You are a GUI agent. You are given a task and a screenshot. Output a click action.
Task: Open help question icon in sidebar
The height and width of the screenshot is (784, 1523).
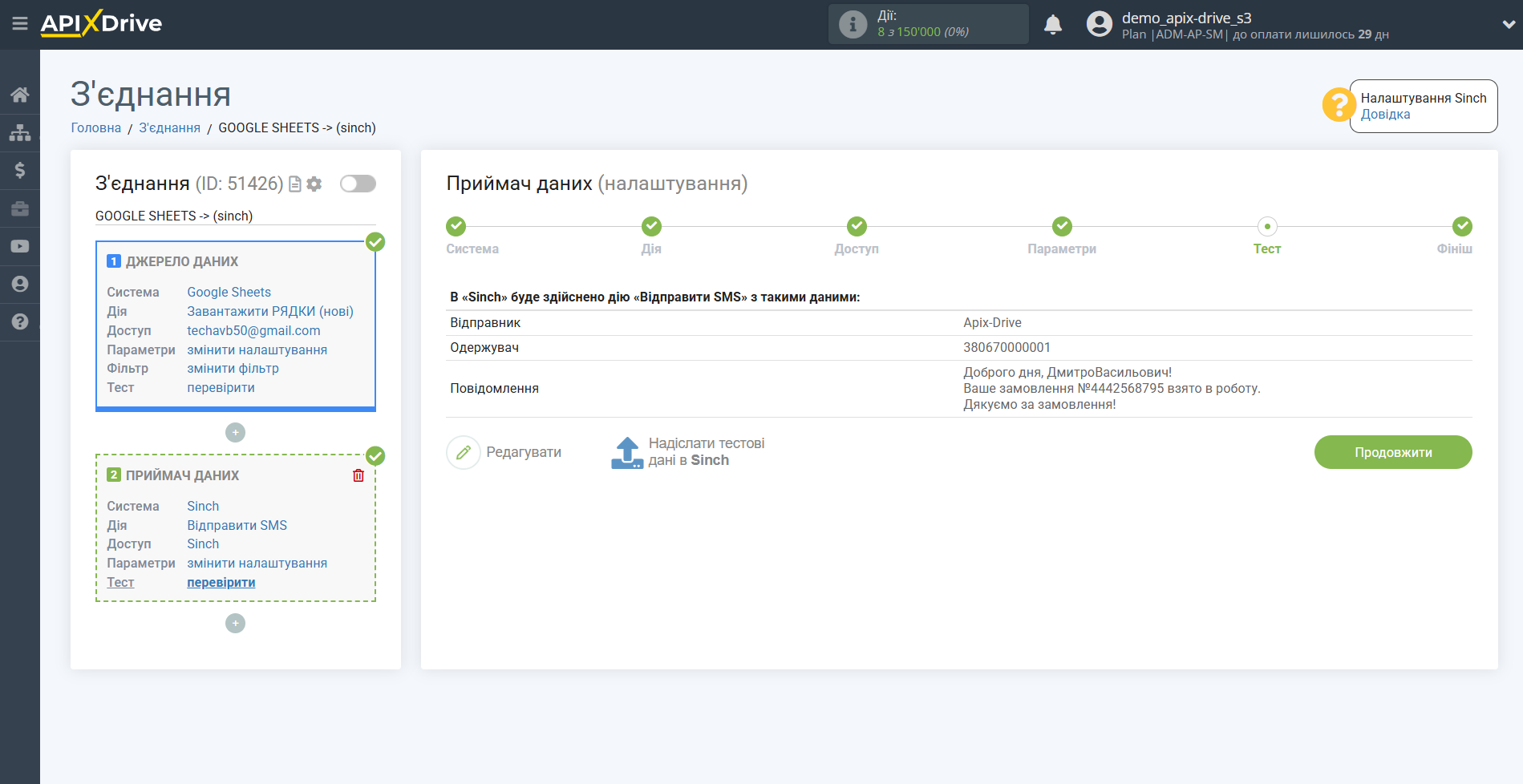click(20, 321)
